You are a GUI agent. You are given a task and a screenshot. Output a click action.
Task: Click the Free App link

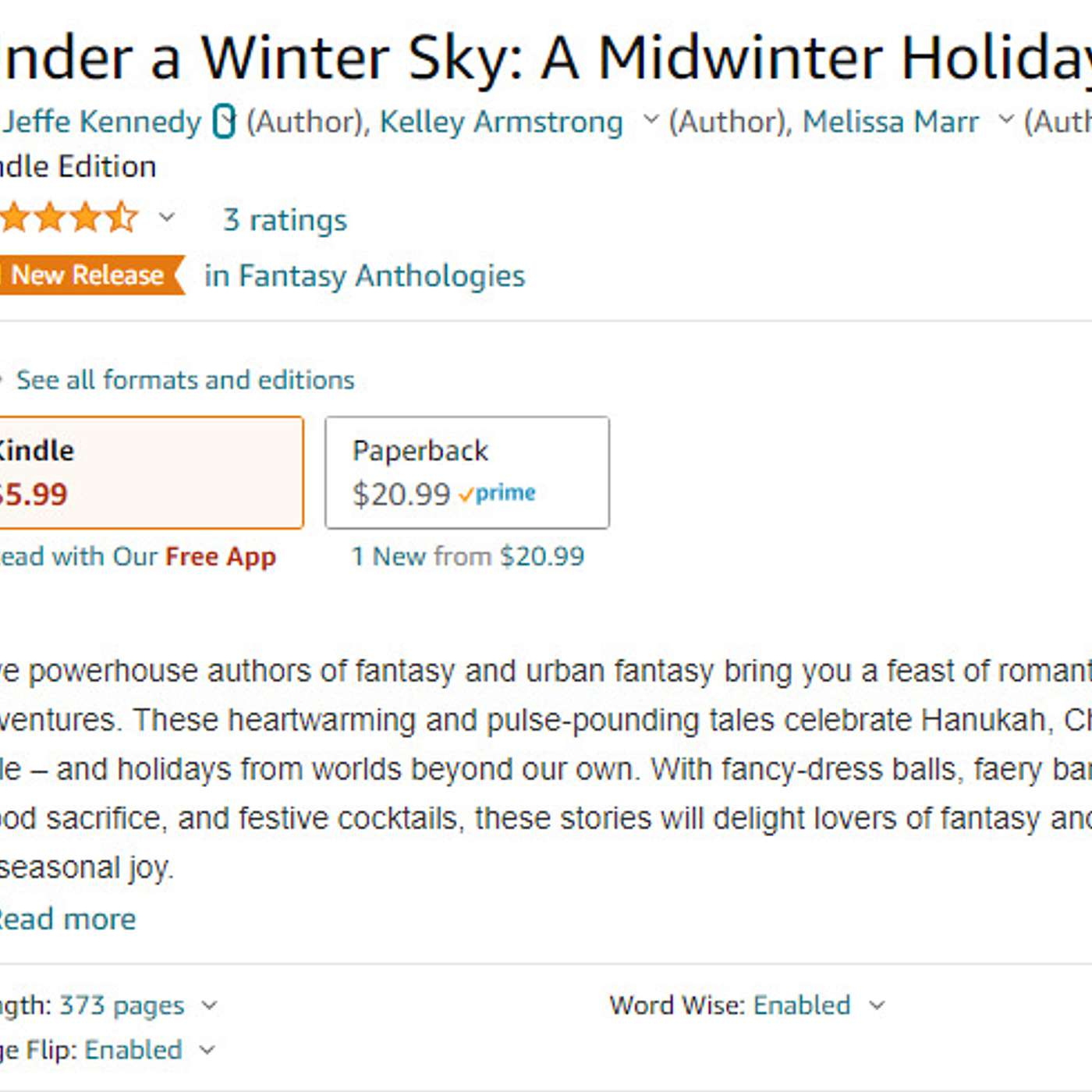pos(221,557)
